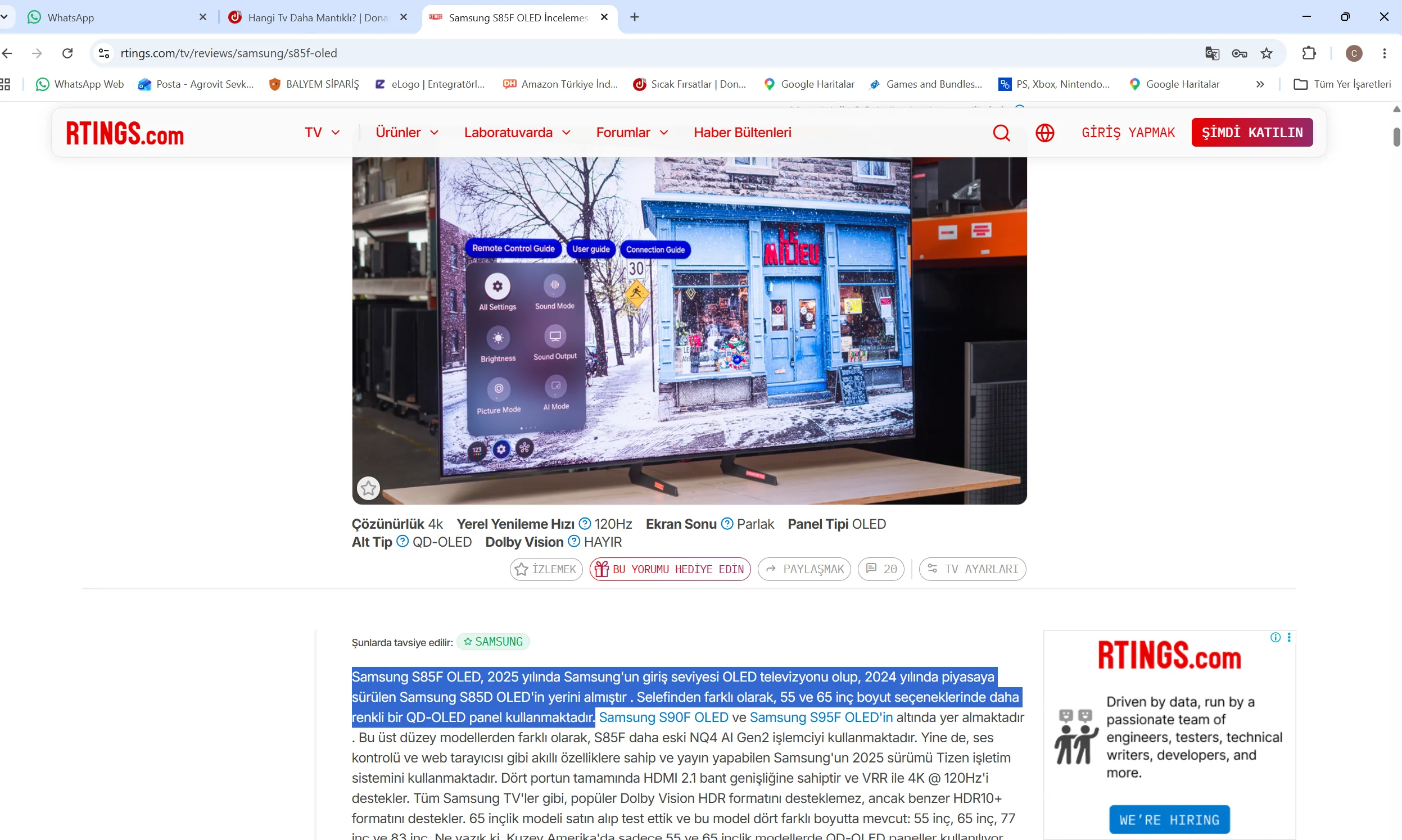
Task: Open Posta - Agrovit Sevk bookmark
Action: (x=196, y=84)
